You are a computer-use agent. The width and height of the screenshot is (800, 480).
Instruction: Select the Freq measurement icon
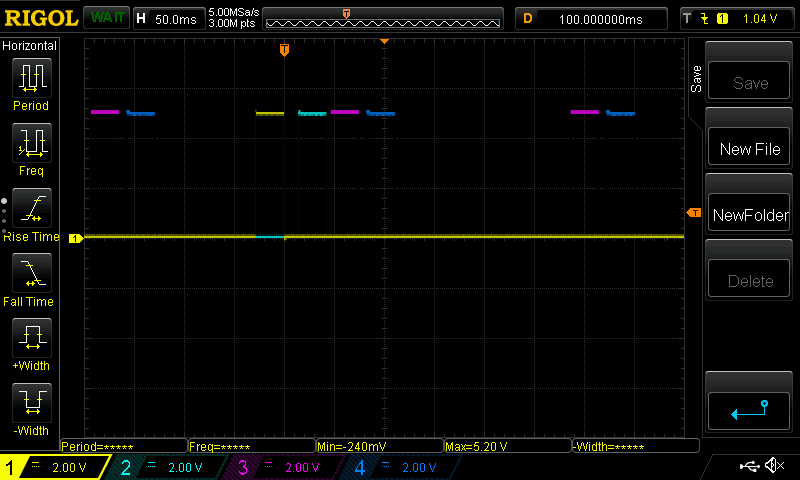point(32,142)
